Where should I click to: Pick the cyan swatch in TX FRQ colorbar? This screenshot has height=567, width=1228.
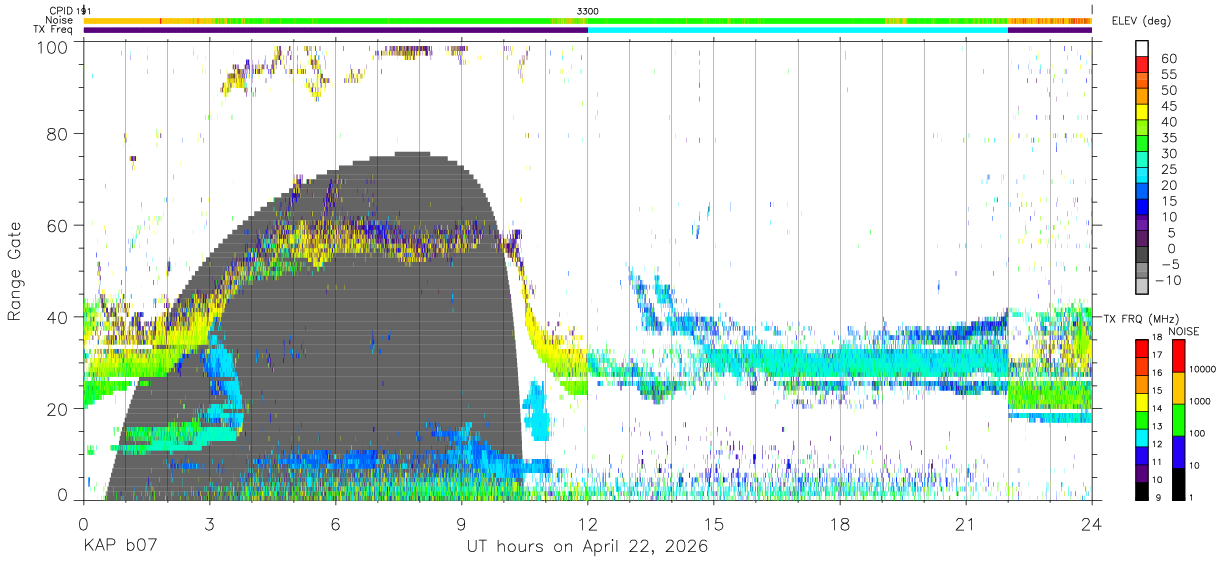point(1144,436)
